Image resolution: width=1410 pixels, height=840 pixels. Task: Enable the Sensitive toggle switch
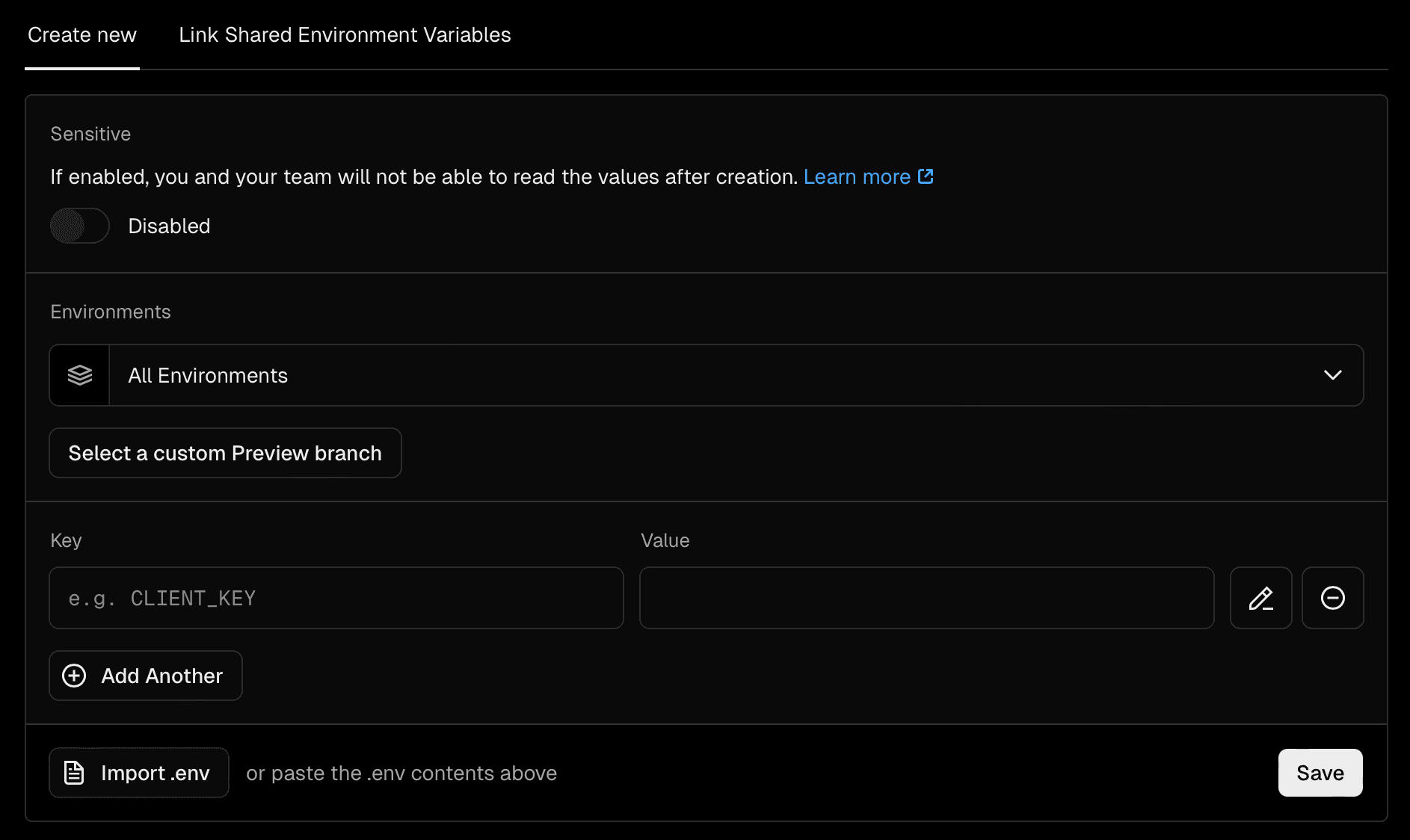(79, 226)
